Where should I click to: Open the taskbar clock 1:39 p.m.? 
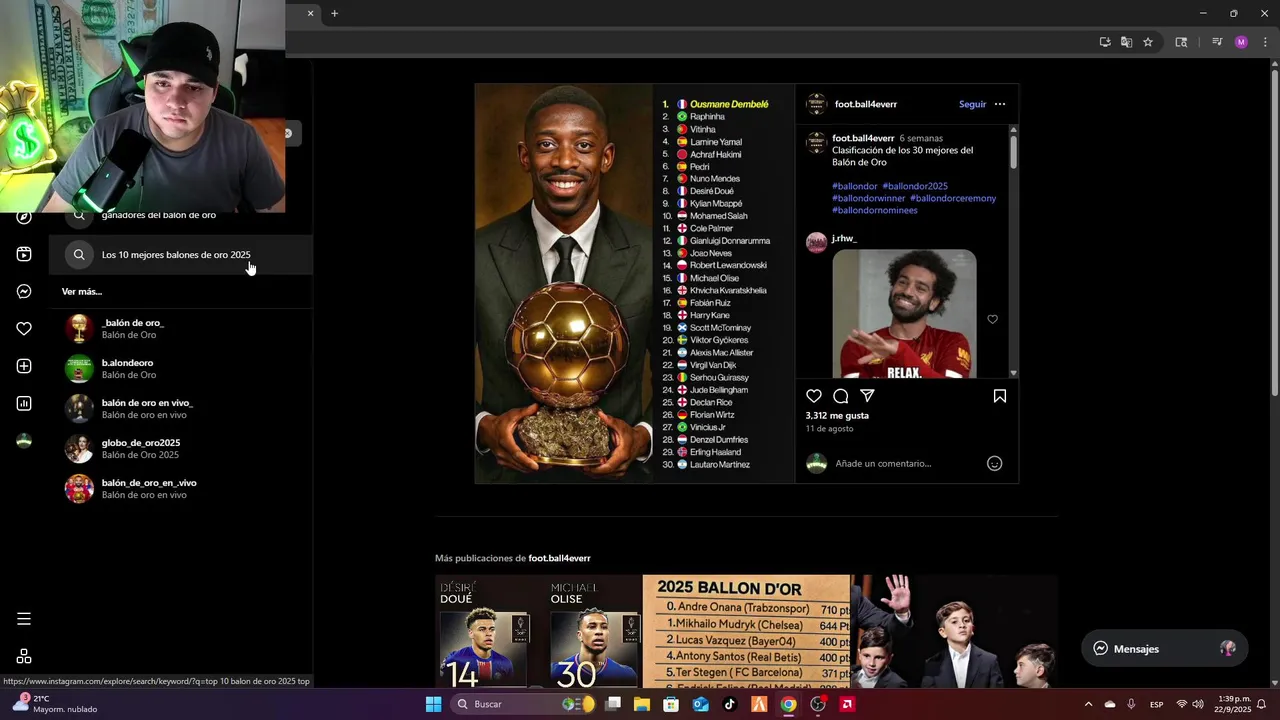(x=1234, y=704)
